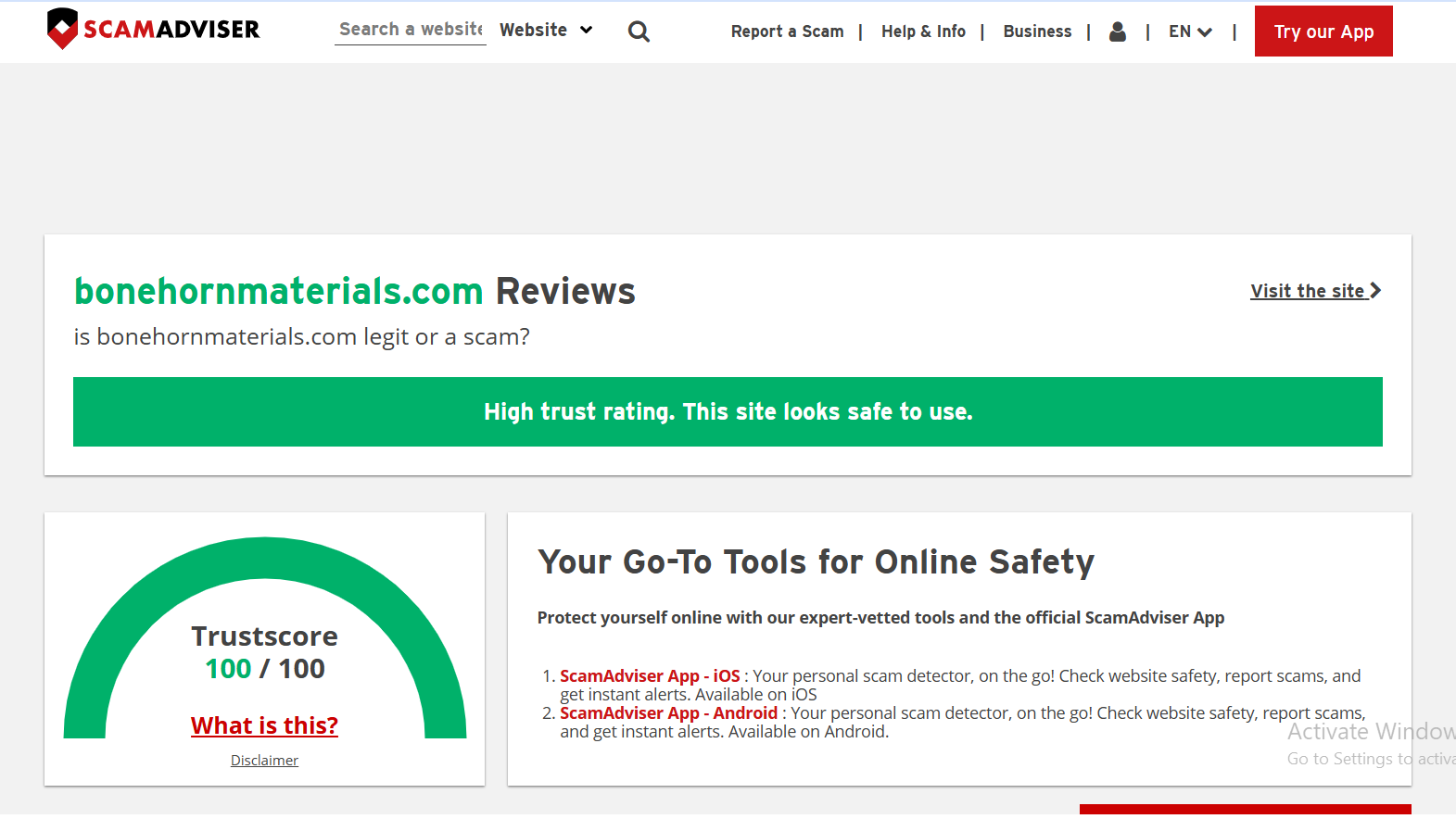Open the Website search type dropdown
The image size is (1456, 819).
click(x=545, y=30)
